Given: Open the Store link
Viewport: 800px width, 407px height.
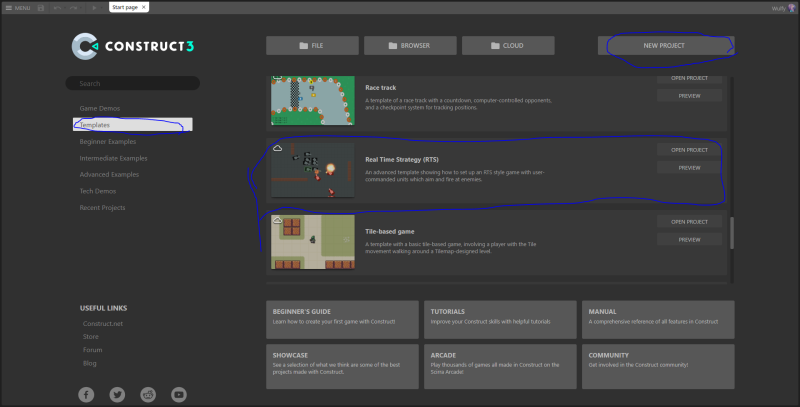Looking at the screenshot, I should [x=91, y=337].
